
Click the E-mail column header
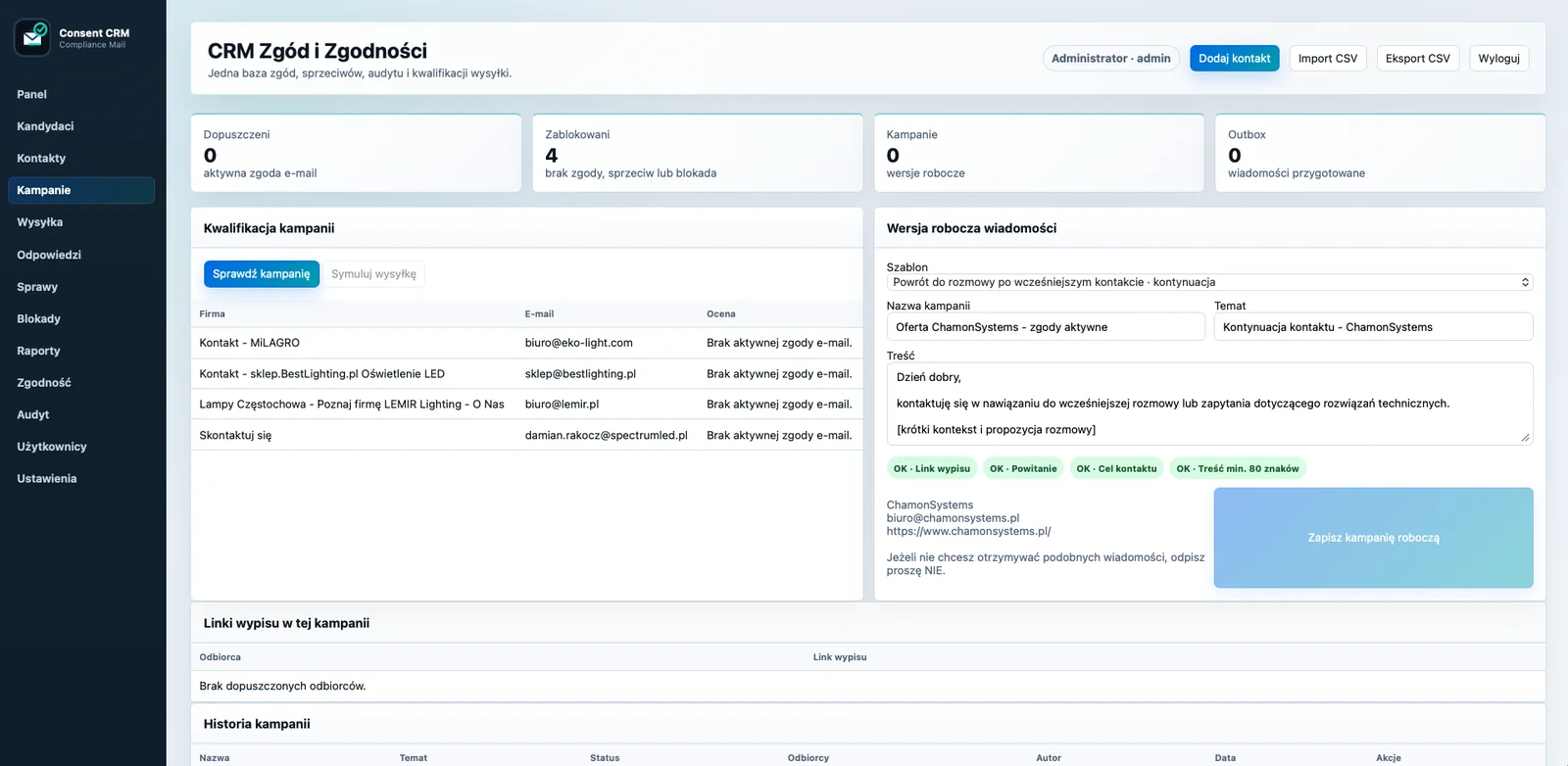coord(539,314)
